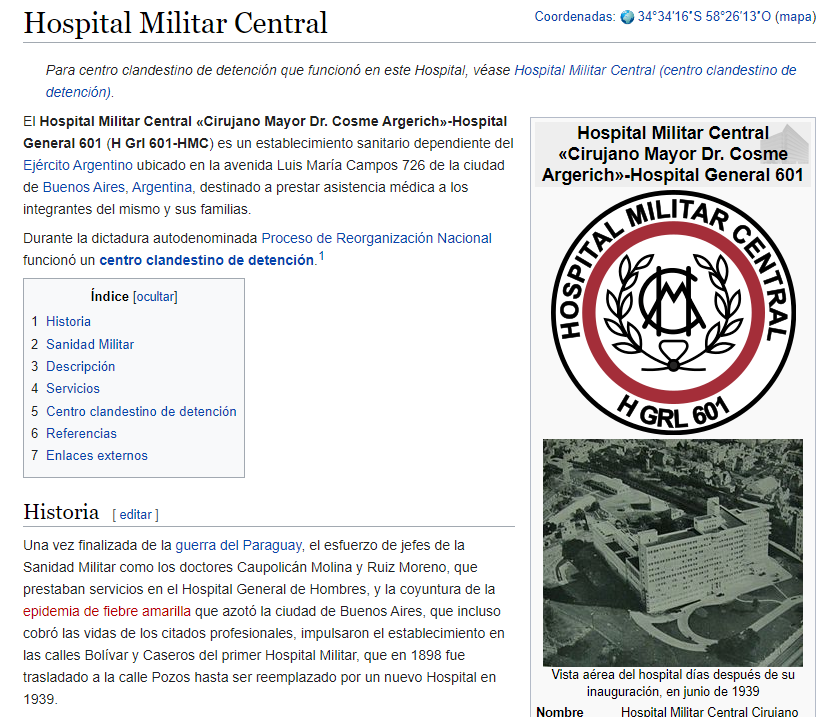This screenshot has height=717, width=819.
Task: Go to Descripción section in index
Action: click(80, 367)
